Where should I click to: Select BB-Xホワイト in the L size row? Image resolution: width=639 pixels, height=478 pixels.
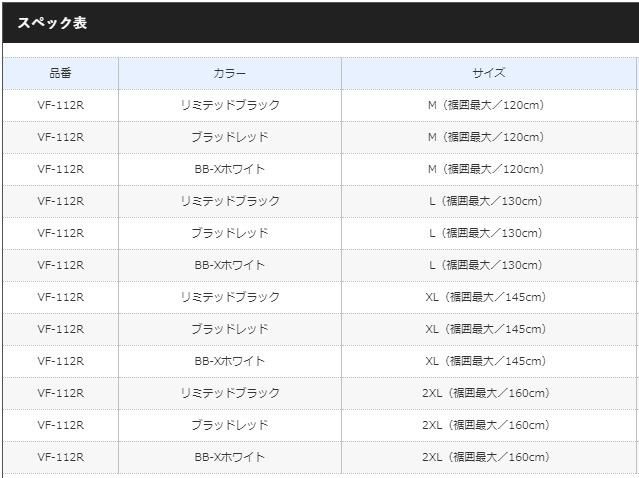coord(229,265)
